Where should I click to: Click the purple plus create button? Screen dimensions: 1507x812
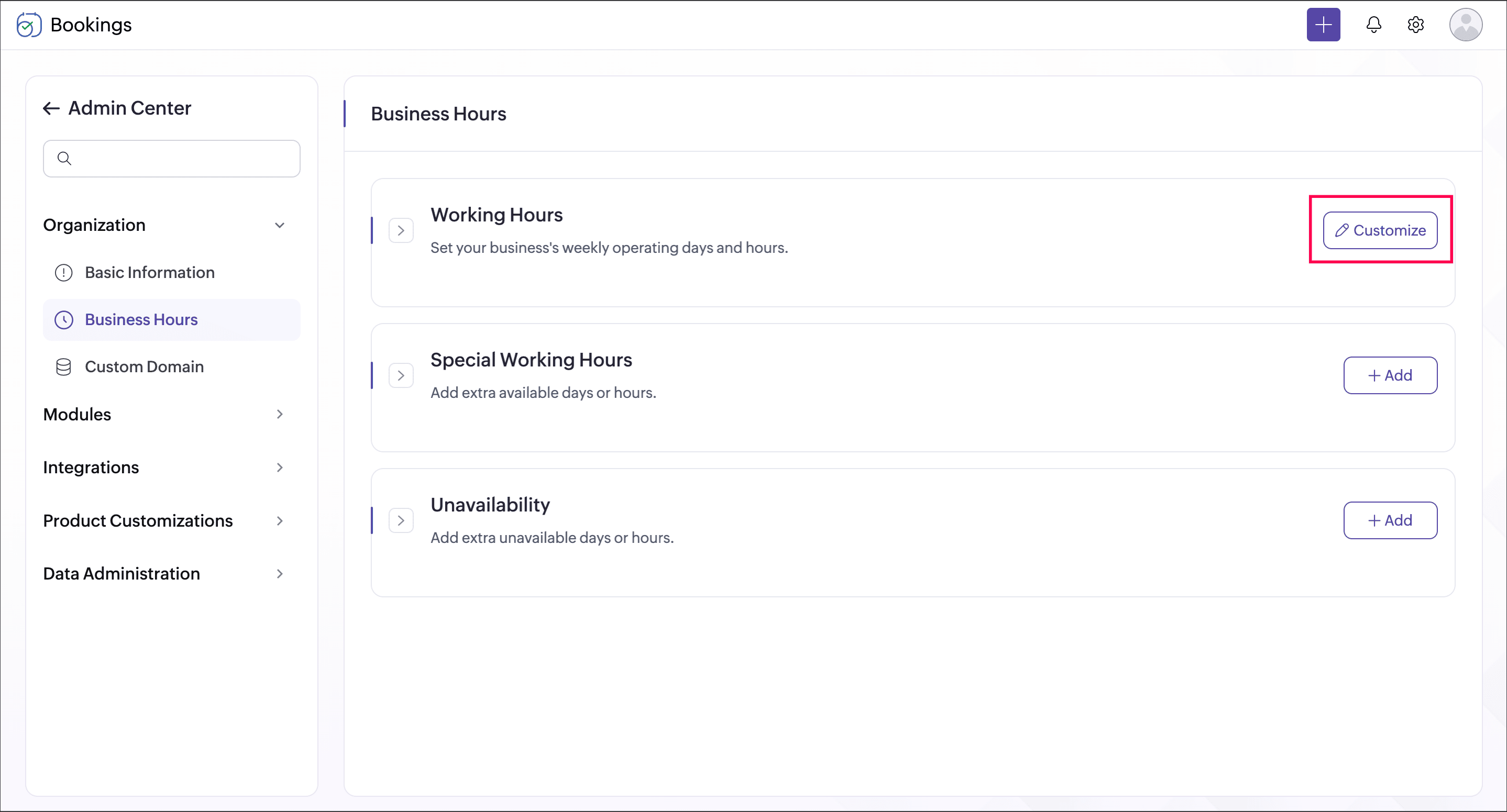1323,25
